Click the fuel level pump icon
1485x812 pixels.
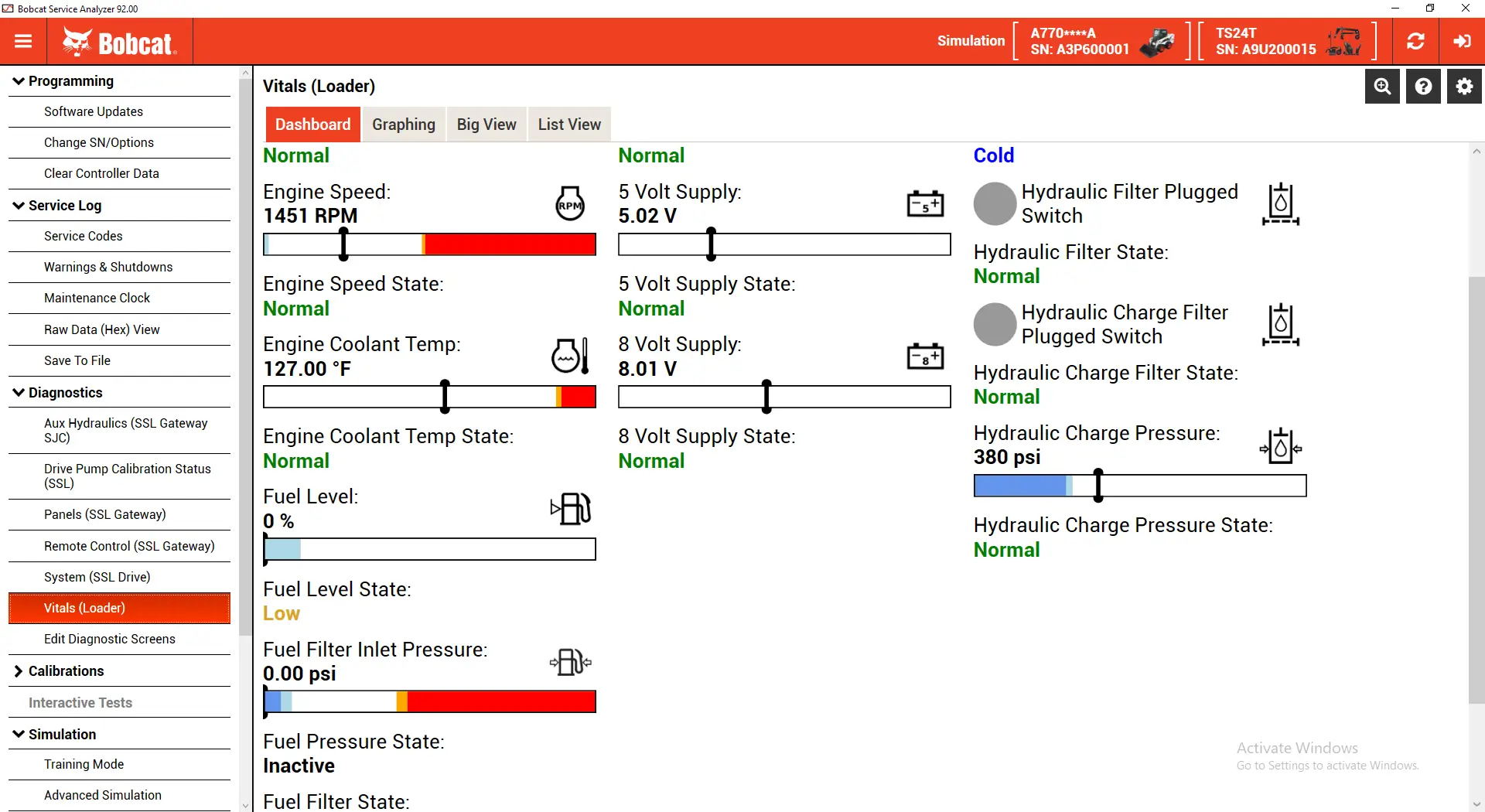pyautogui.click(x=571, y=509)
